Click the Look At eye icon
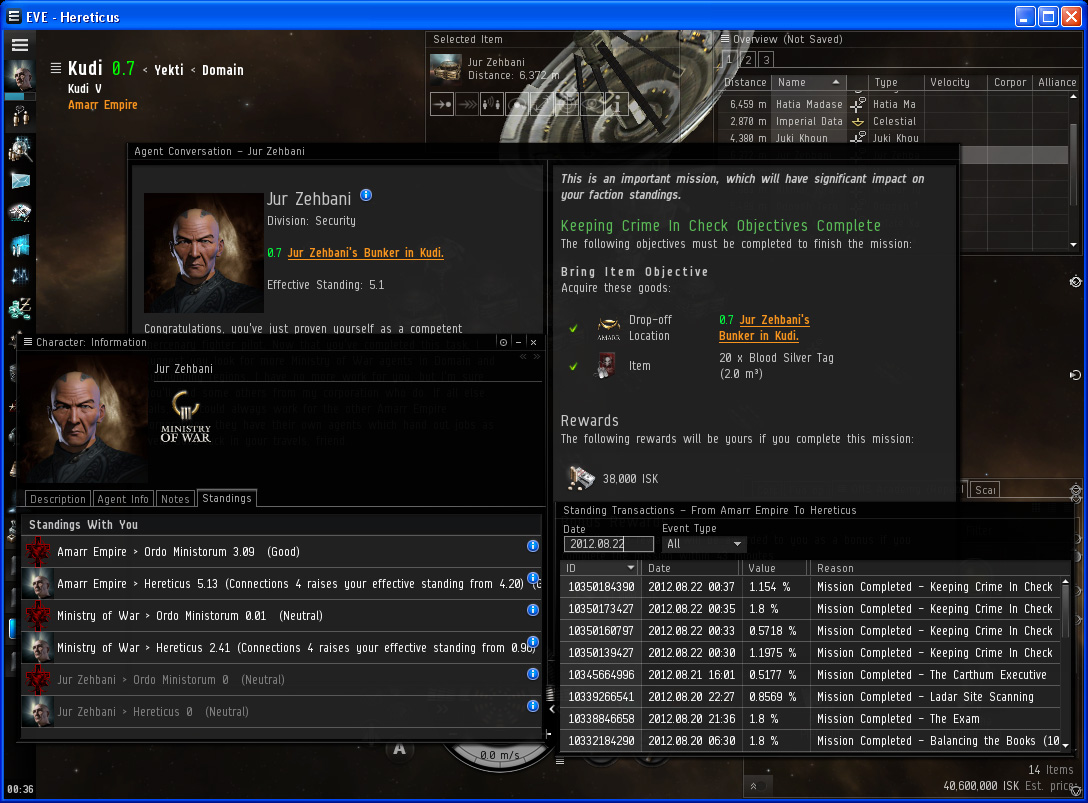Image resolution: width=1088 pixels, height=803 pixels. point(592,105)
